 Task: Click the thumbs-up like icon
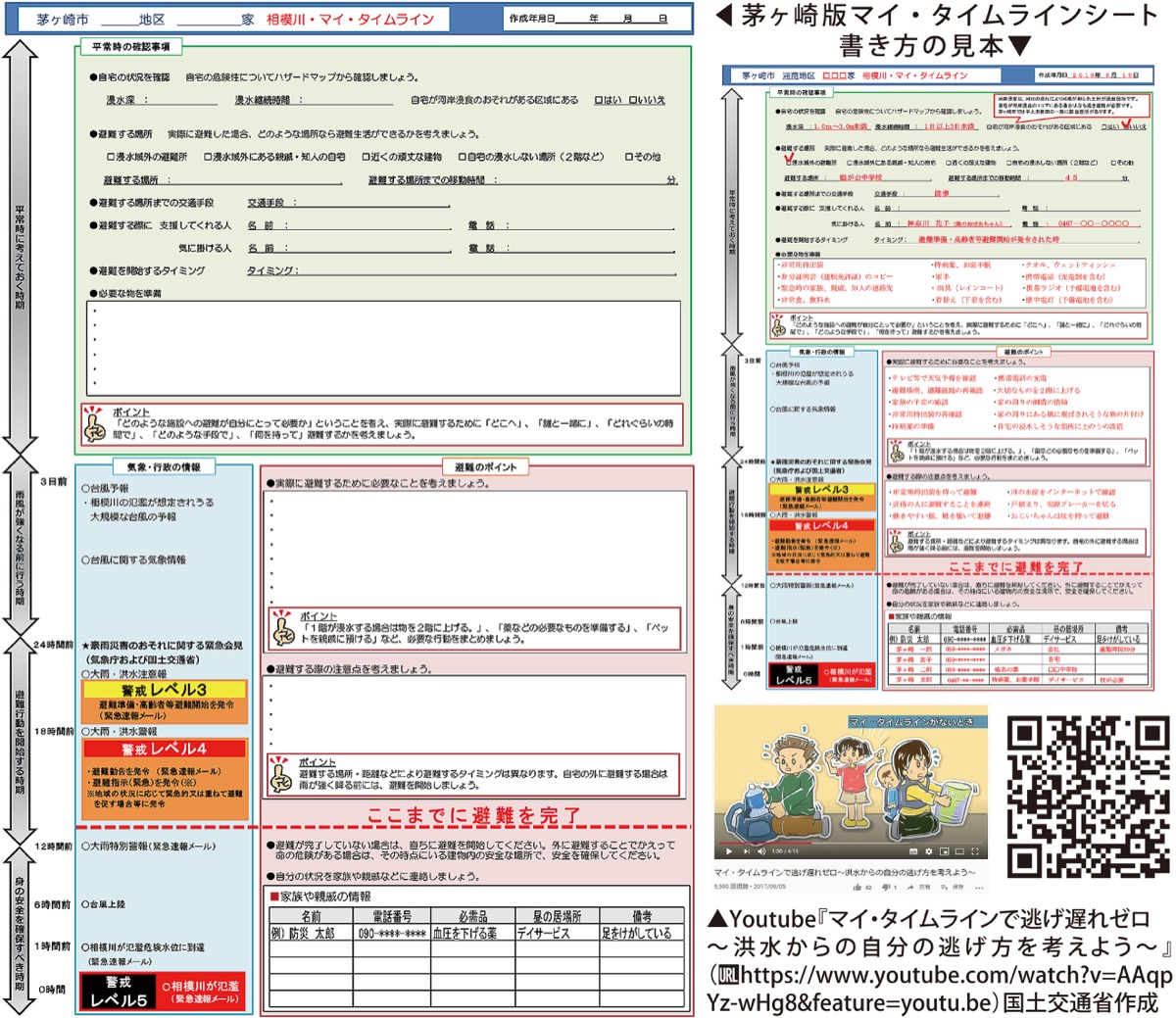pos(856,887)
